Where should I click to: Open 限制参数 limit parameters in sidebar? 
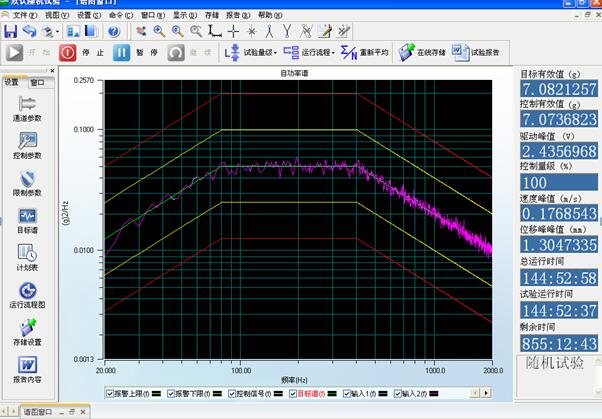(27, 184)
